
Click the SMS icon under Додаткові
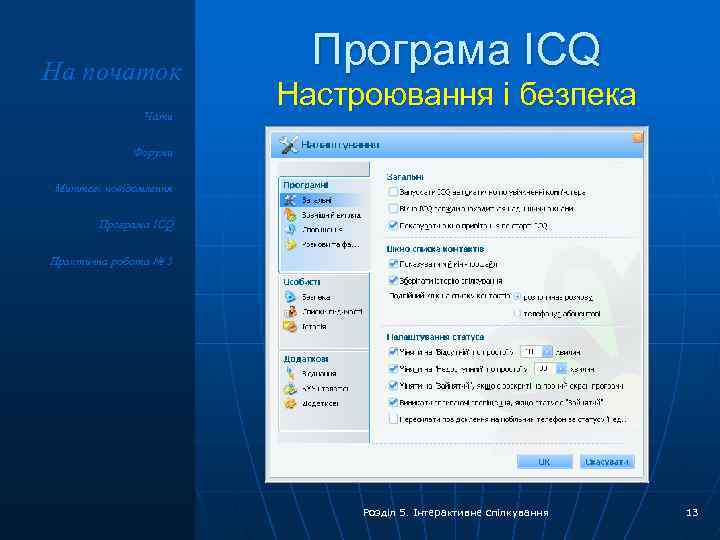[x=290, y=388]
